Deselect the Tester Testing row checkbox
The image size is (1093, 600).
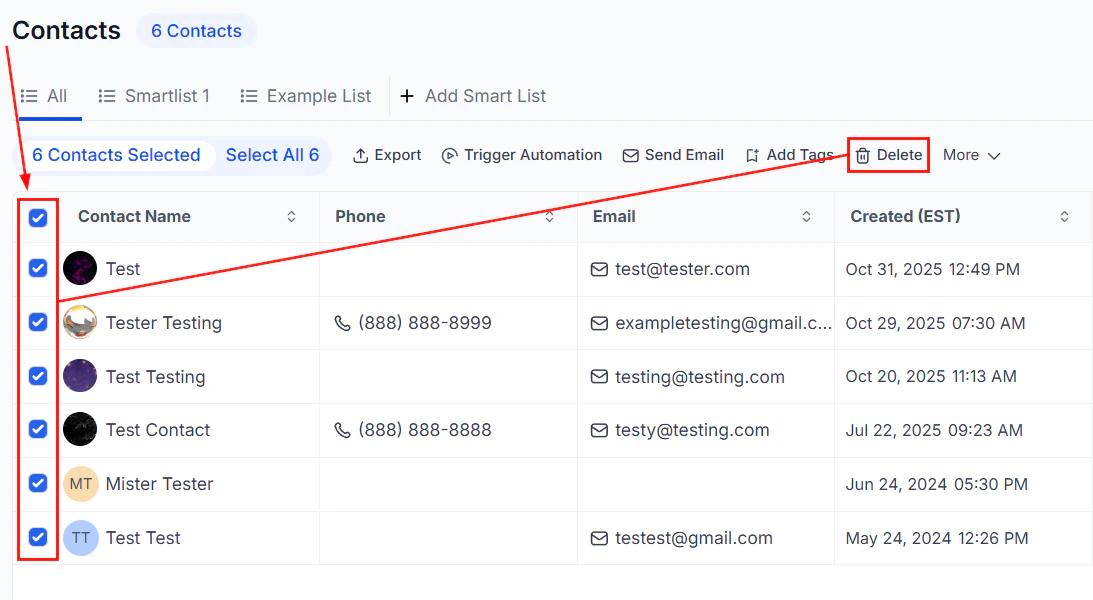point(38,322)
